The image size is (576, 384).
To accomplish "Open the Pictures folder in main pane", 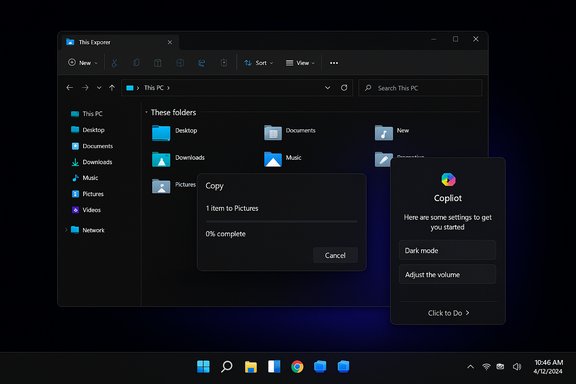I will tap(161, 186).
